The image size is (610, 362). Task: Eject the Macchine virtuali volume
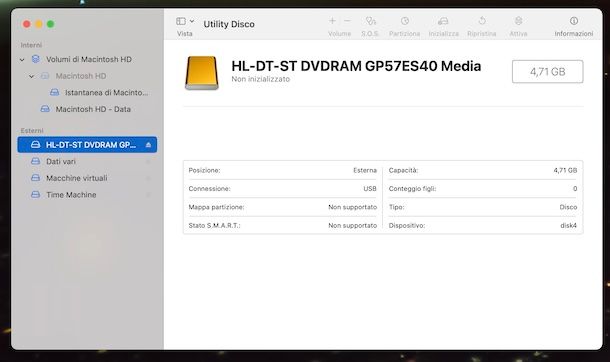coord(148,178)
